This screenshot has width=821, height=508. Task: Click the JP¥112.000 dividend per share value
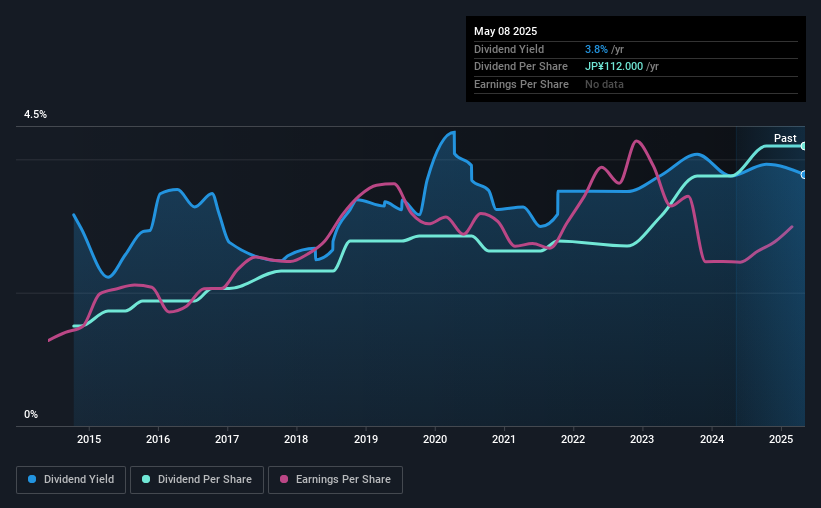tap(614, 67)
